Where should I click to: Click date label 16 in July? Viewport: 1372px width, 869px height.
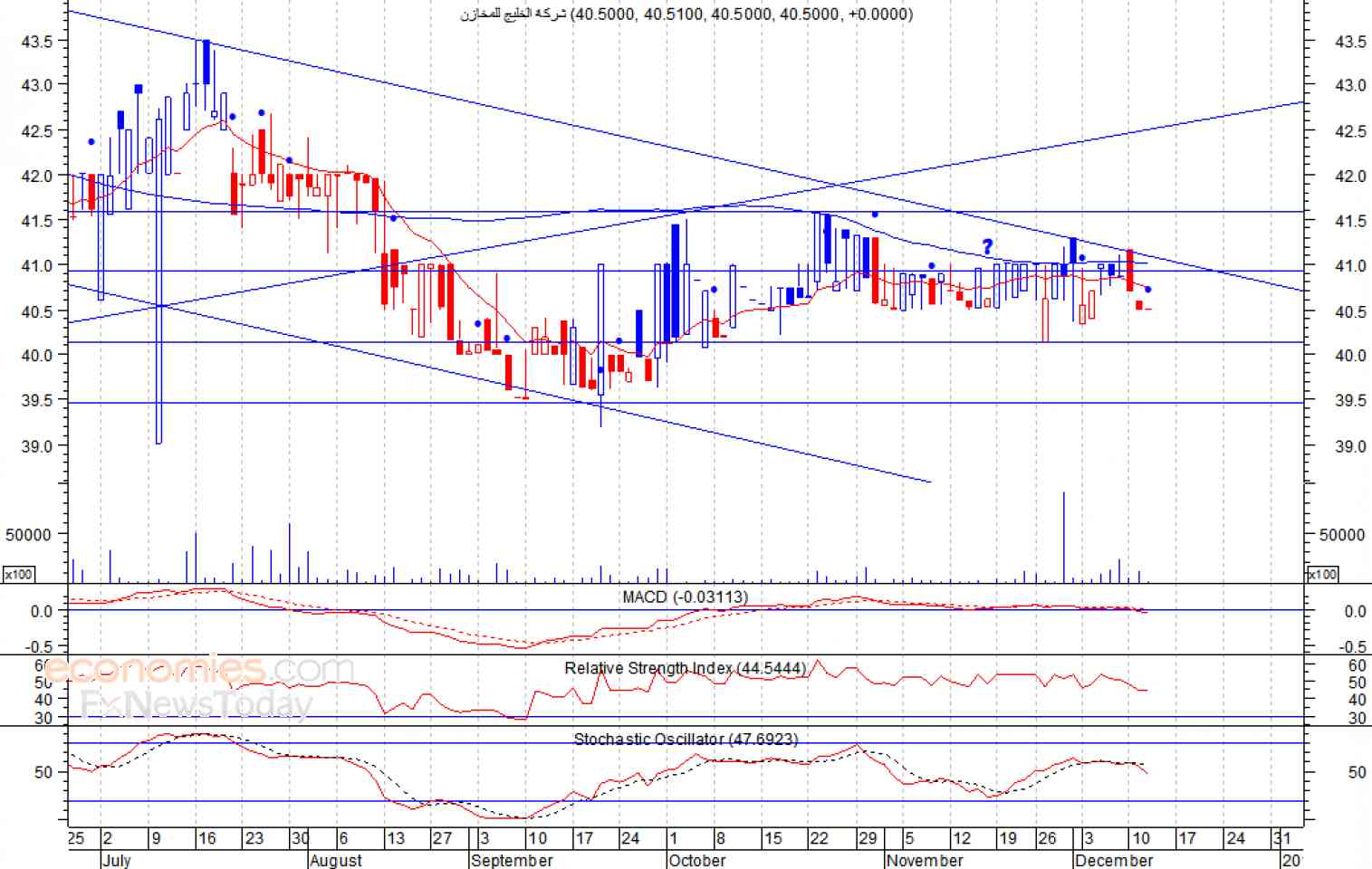206,838
